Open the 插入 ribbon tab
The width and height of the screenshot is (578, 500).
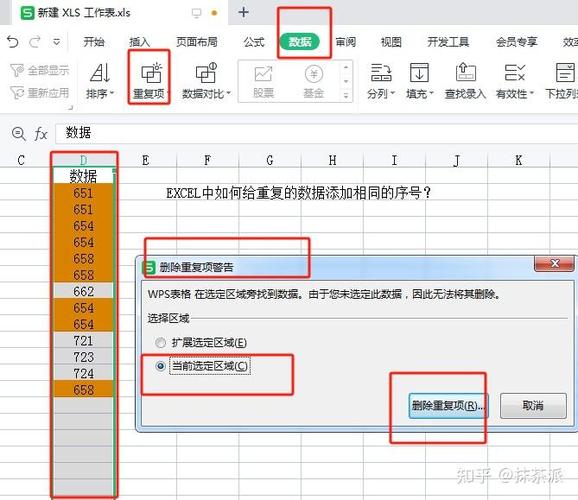point(140,42)
